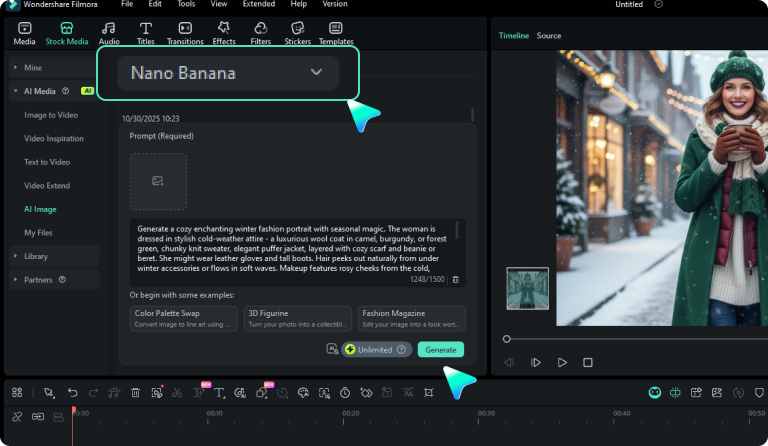Toggle the green auto ripple icon

click(675, 393)
